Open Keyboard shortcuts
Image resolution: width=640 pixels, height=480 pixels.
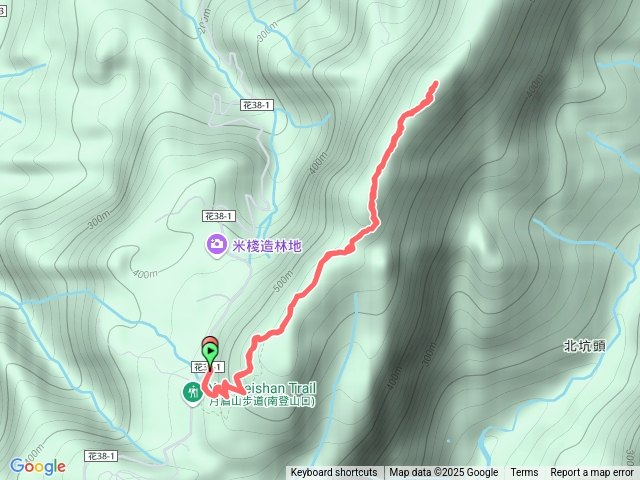(334, 473)
